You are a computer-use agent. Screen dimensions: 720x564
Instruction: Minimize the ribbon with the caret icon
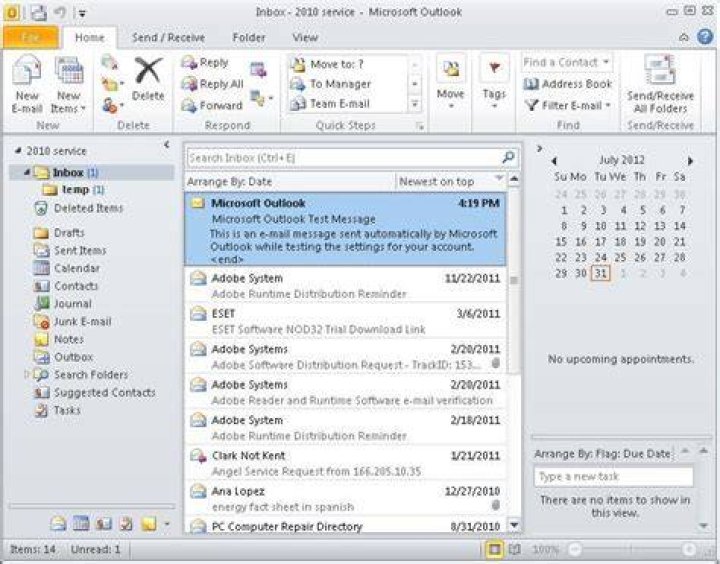click(x=684, y=38)
